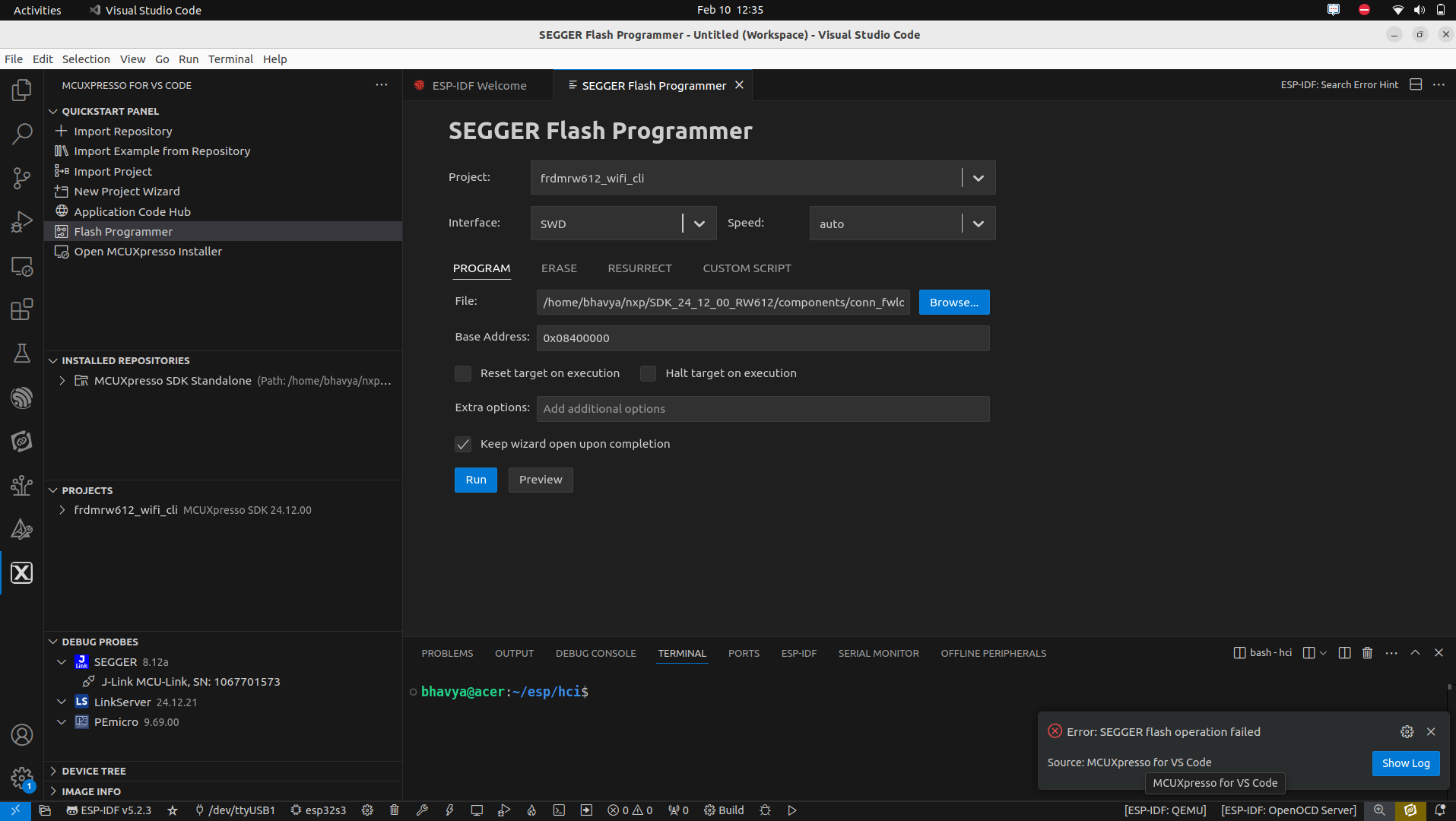1456x821 pixels.
Task: Open the Interface SWD dropdown
Action: [623, 223]
